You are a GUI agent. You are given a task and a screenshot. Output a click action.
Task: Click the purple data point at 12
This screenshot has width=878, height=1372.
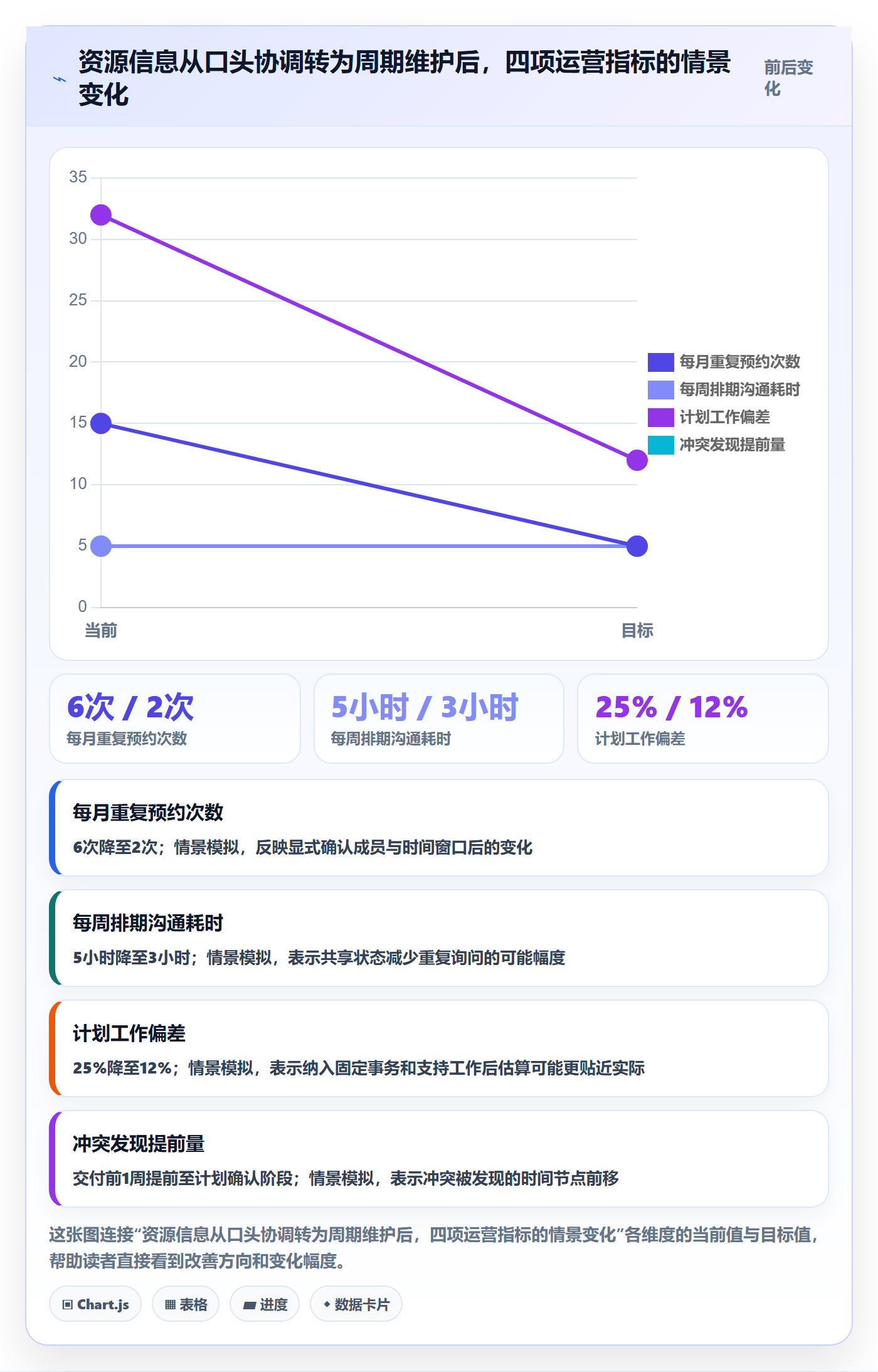[x=637, y=460]
